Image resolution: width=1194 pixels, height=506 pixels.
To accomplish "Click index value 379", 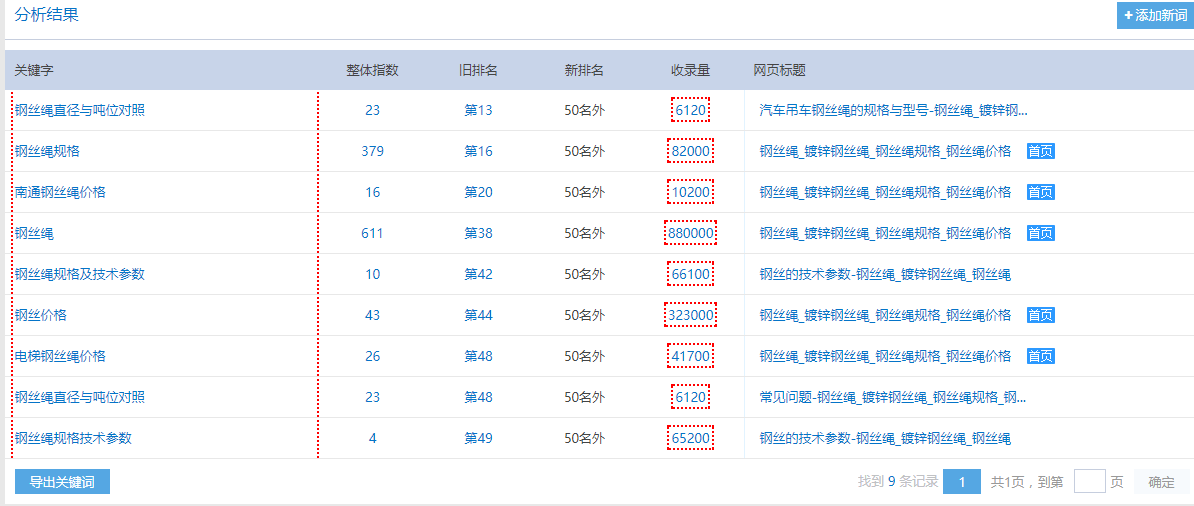I will pos(372,151).
